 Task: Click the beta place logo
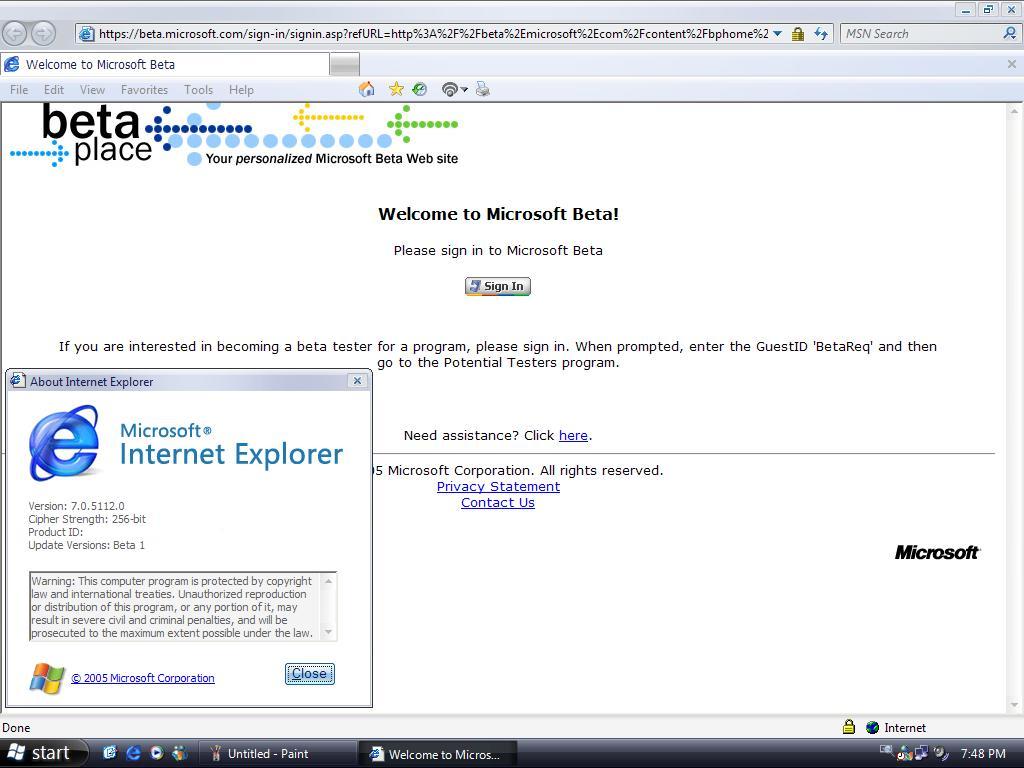(235, 135)
